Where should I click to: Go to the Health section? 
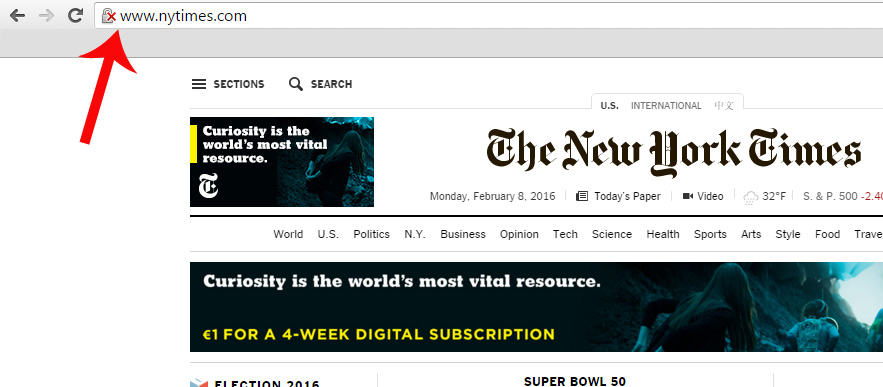tap(663, 234)
